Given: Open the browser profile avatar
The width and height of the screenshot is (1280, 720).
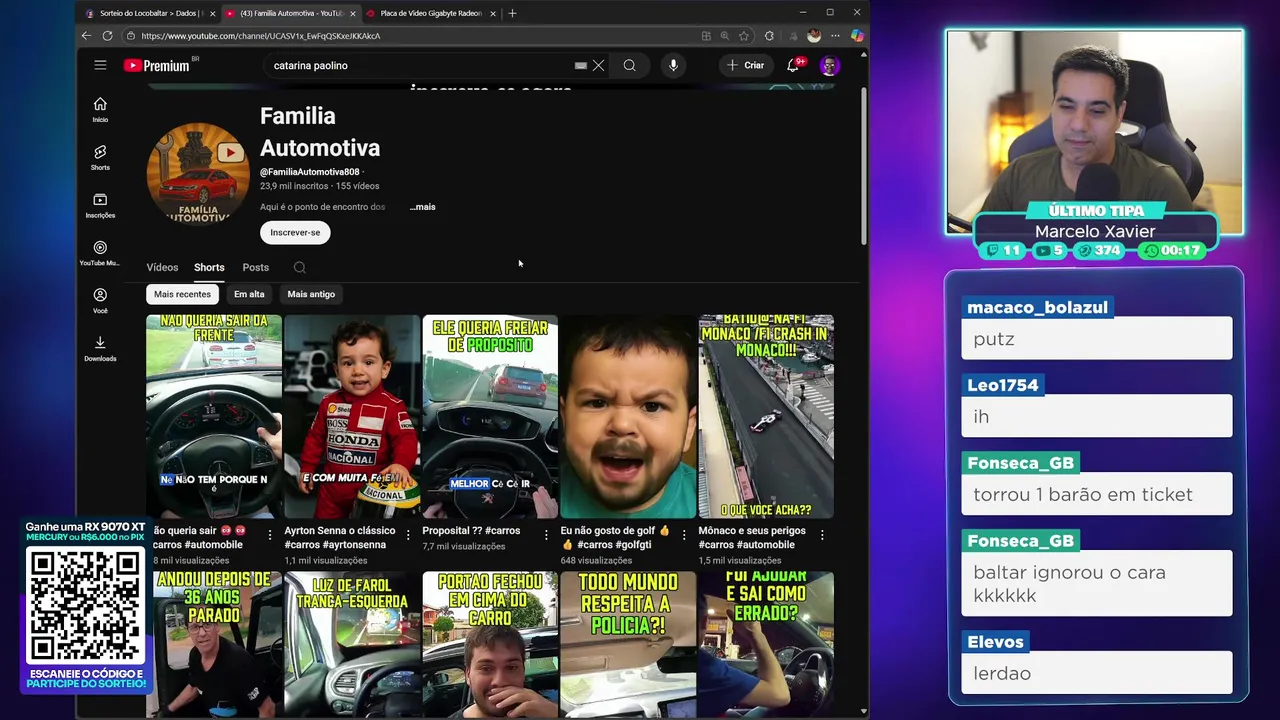Looking at the screenshot, I should click(814, 36).
